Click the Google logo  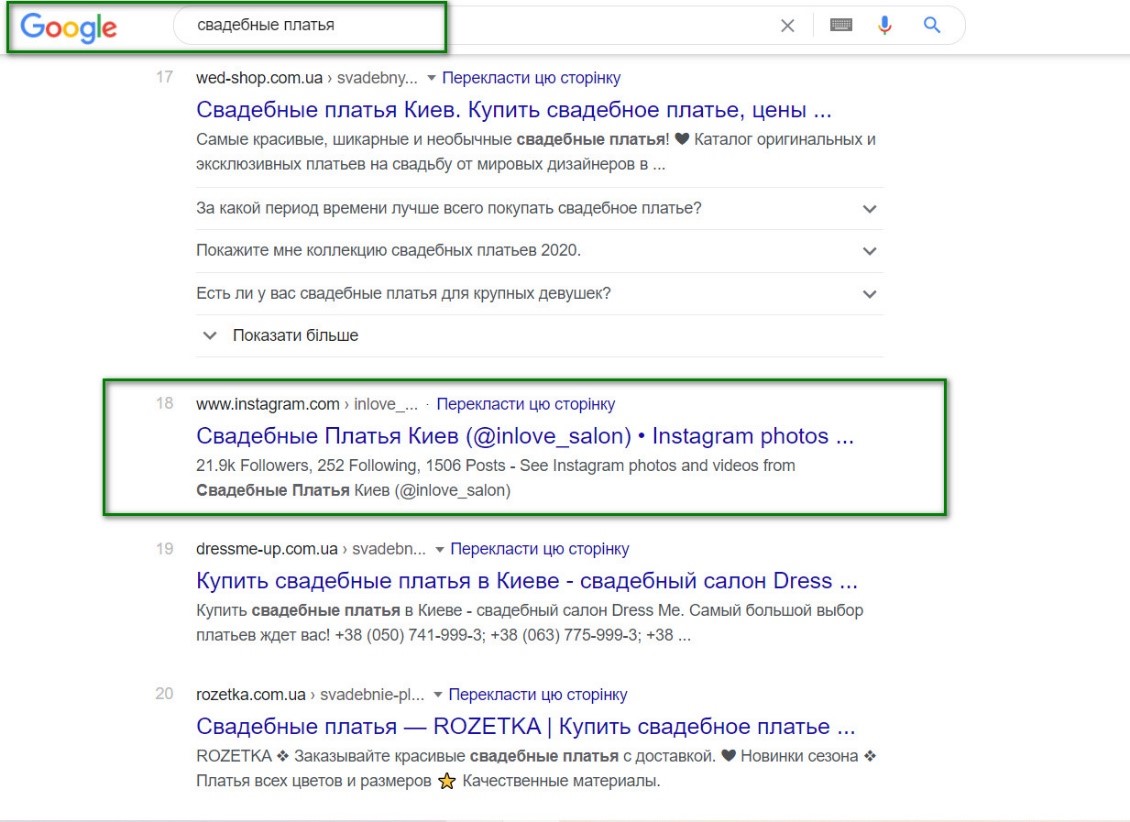[x=68, y=27]
